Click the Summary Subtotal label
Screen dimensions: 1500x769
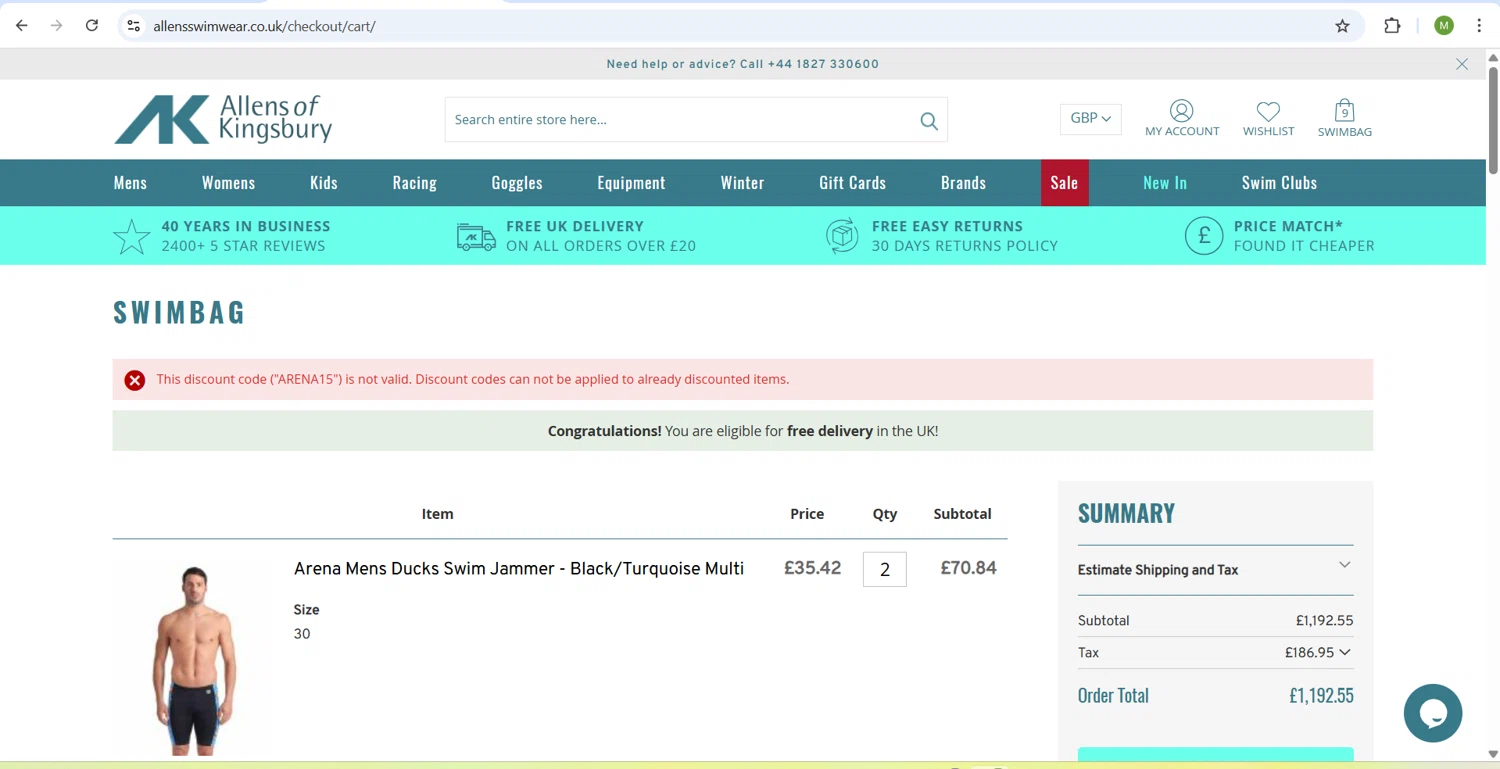tap(1103, 620)
